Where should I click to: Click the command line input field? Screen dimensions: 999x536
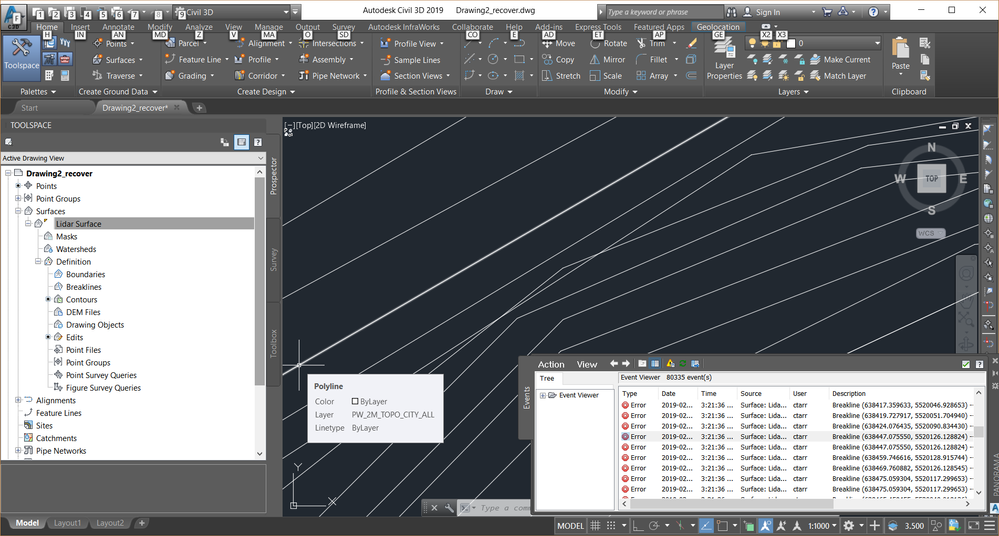click(503, 508)
